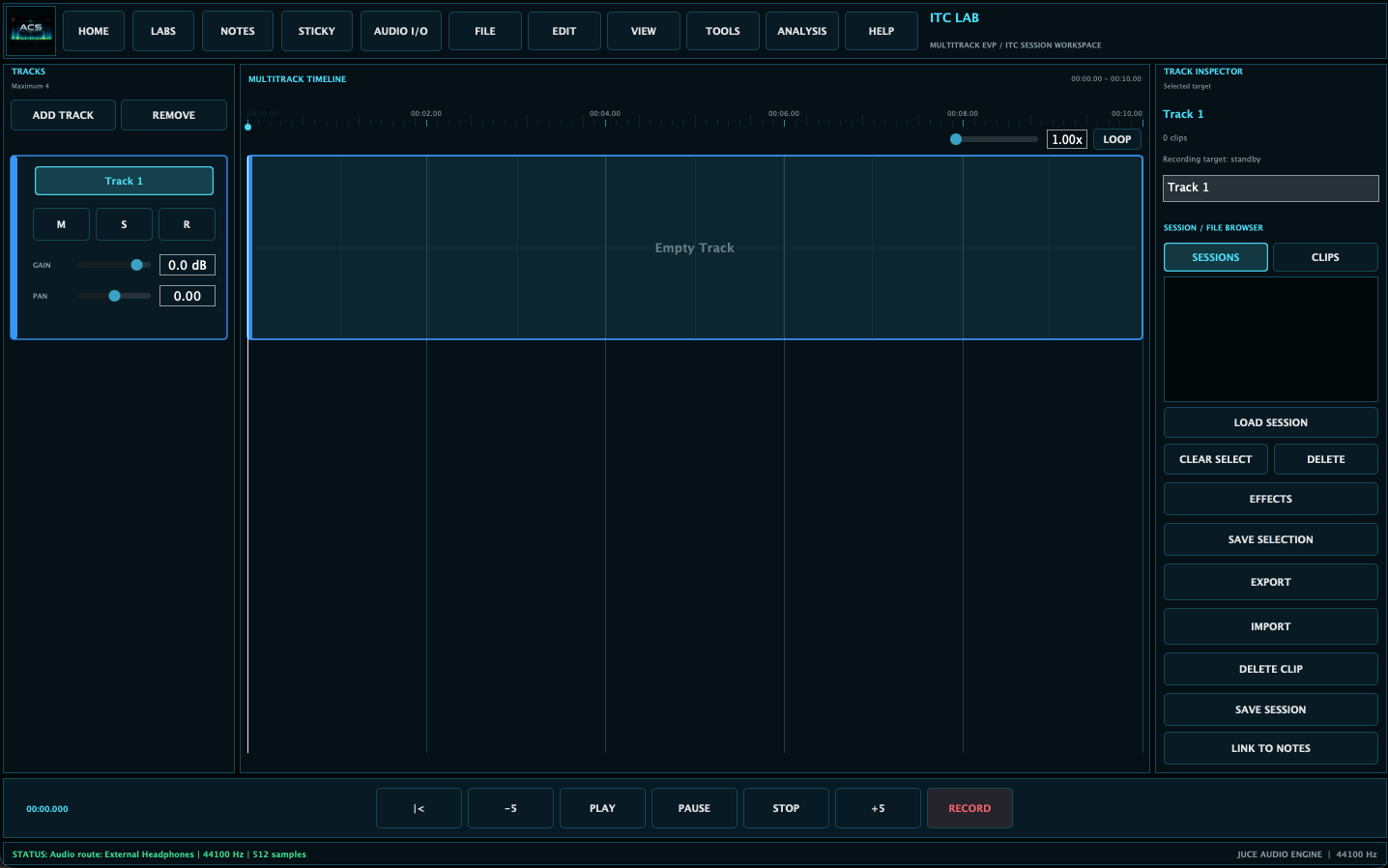Click CLEAR SELECT
The image size is (1388, 868).
pyautogui.click(x=1216, y=459)
